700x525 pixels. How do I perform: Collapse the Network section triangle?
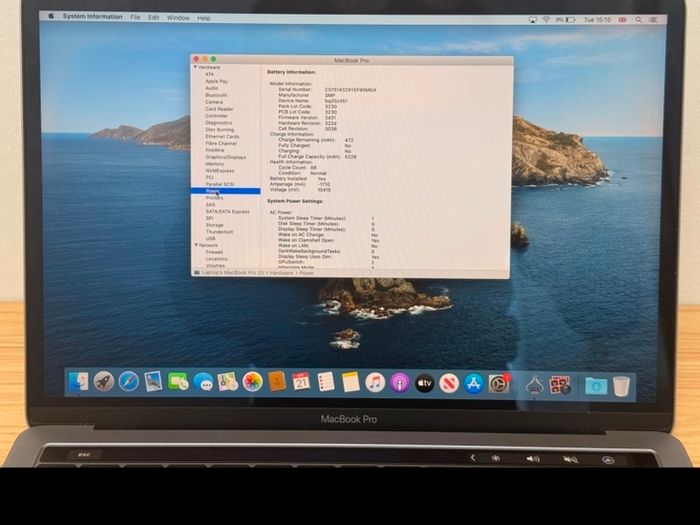pos(196,245)
